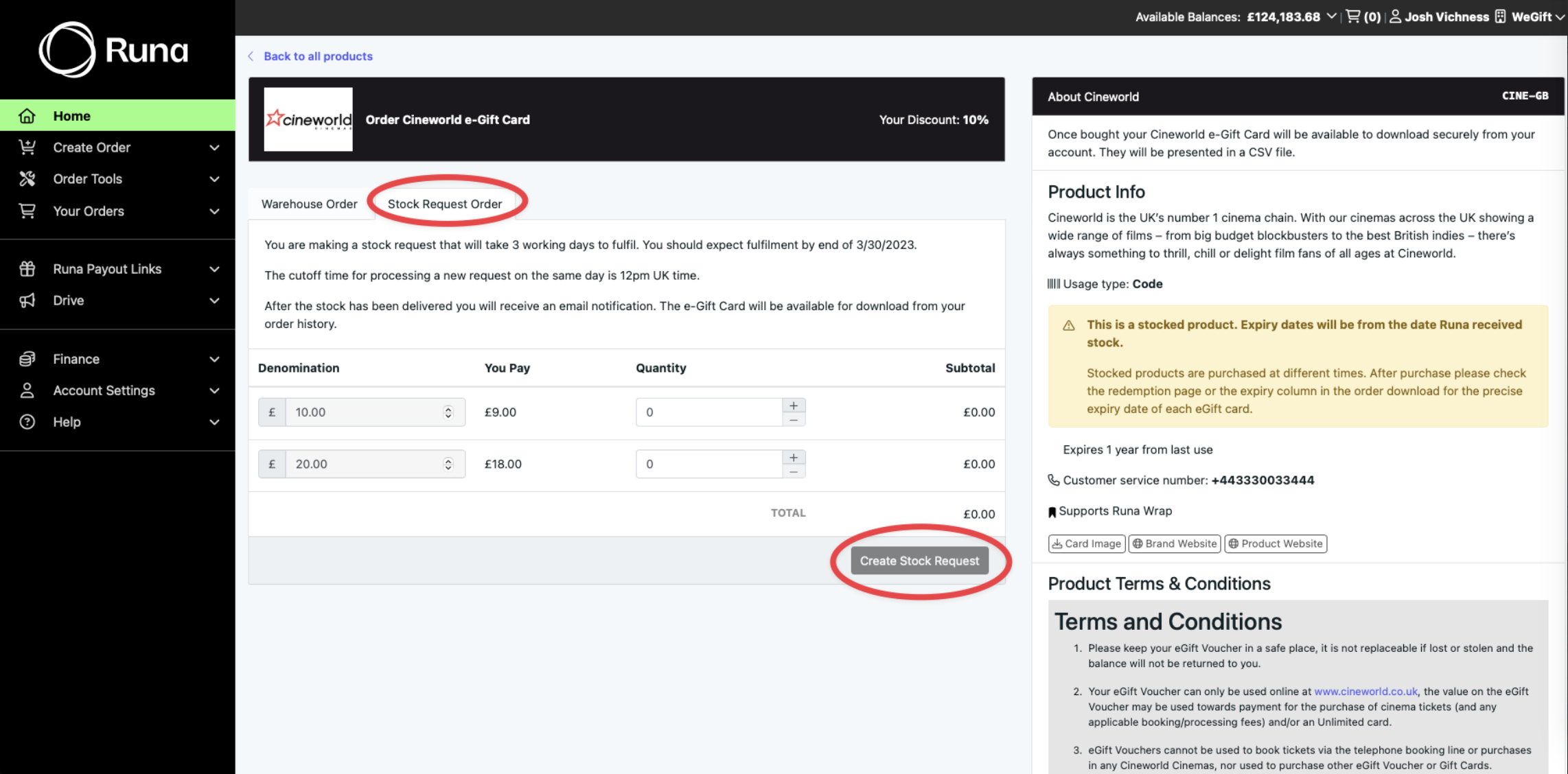Expand the Order Tools menu chevron
This screenshot has width=1568, height=774.
214,179
